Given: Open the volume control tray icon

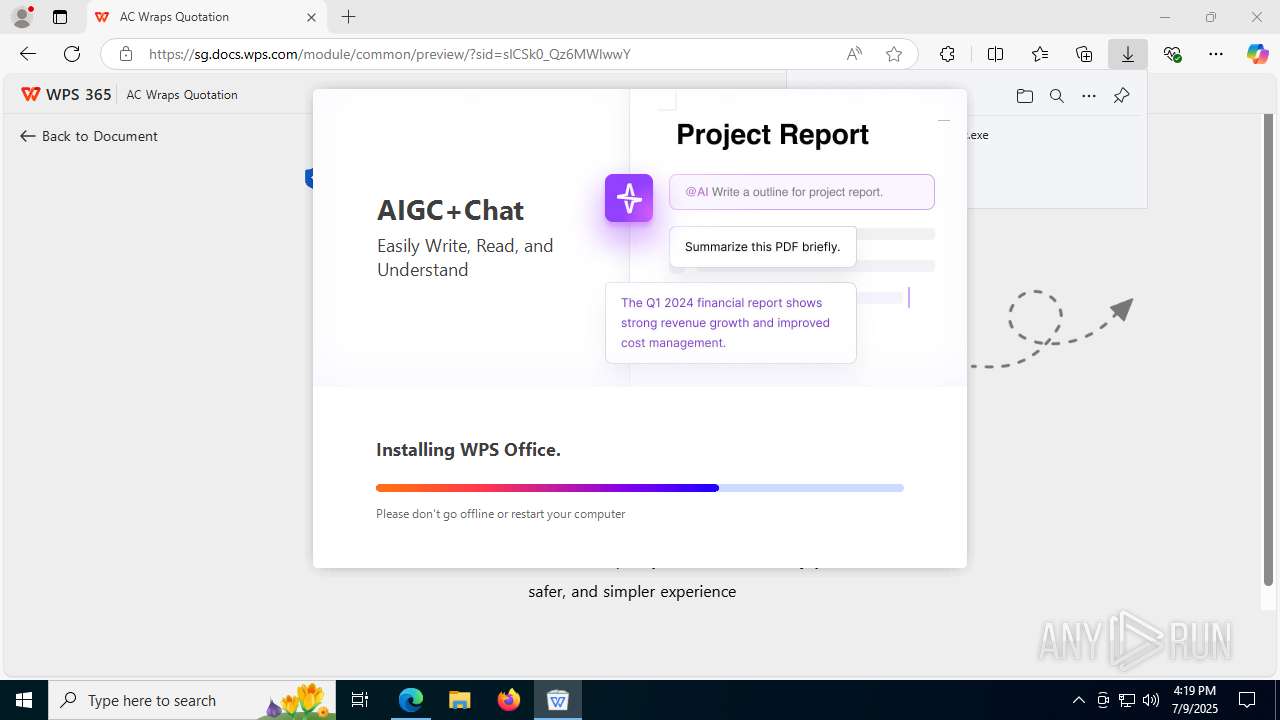Looking at the screenshot, I should coord(1151,700).
